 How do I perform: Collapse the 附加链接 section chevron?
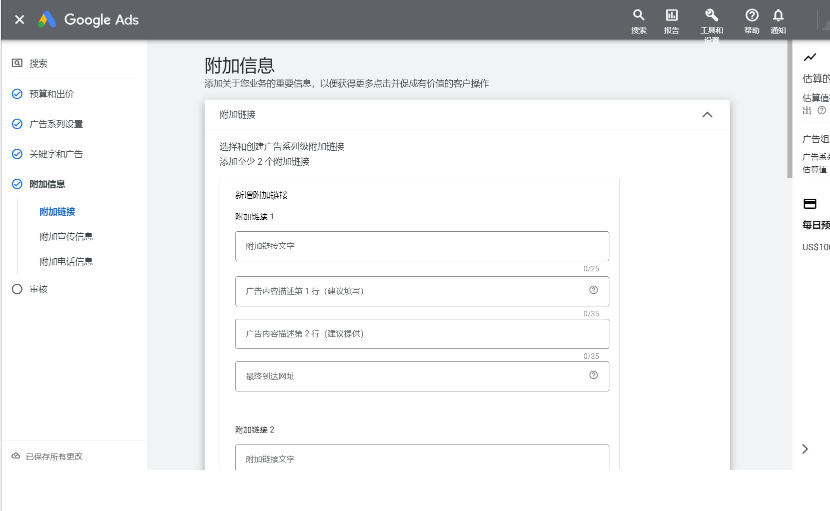(x=707, y=115)
